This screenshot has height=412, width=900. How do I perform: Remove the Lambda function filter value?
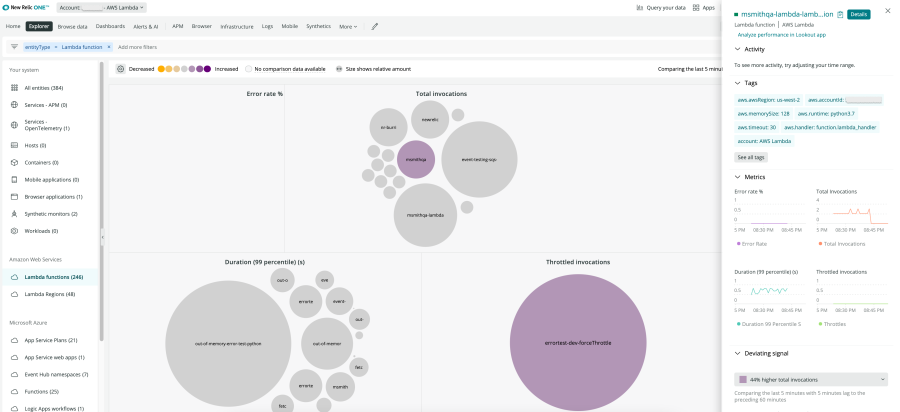click(109, 47)
